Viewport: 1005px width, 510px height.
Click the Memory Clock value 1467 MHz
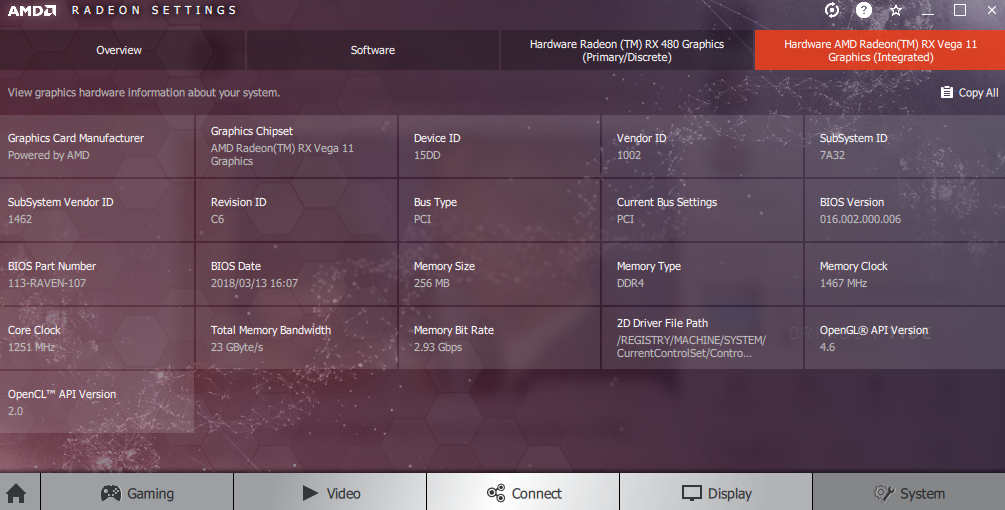(843, 283)
